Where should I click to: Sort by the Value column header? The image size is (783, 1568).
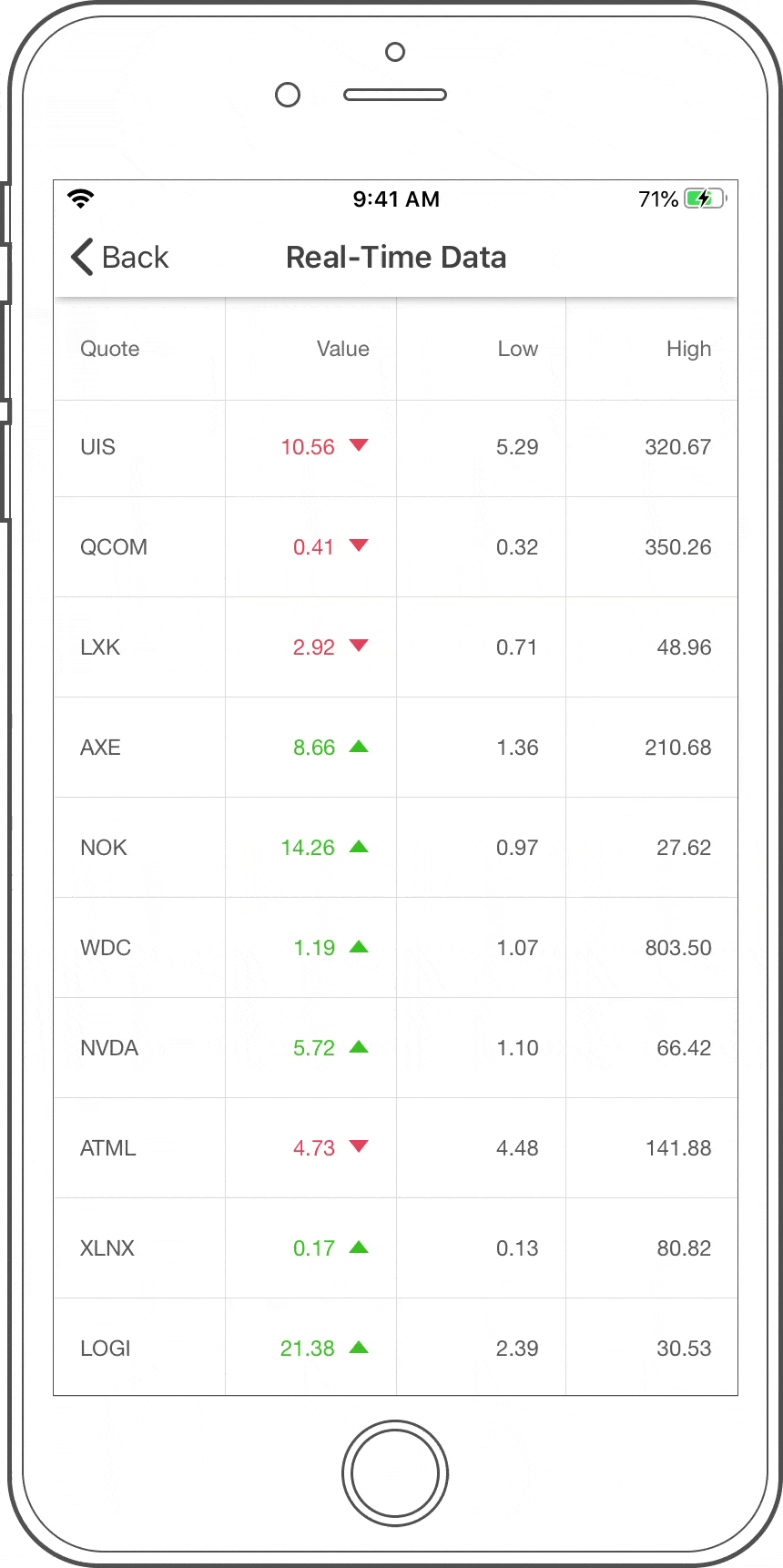[342, 349]
